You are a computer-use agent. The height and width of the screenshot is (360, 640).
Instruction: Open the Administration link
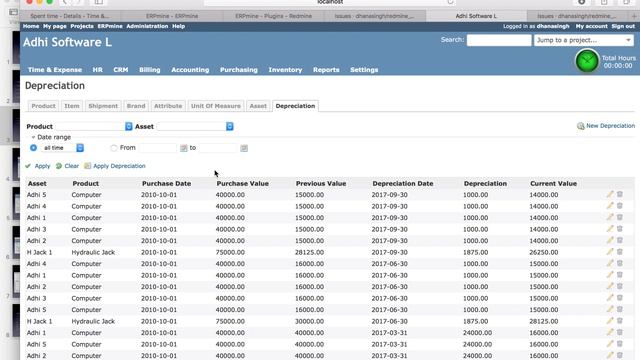147,26
